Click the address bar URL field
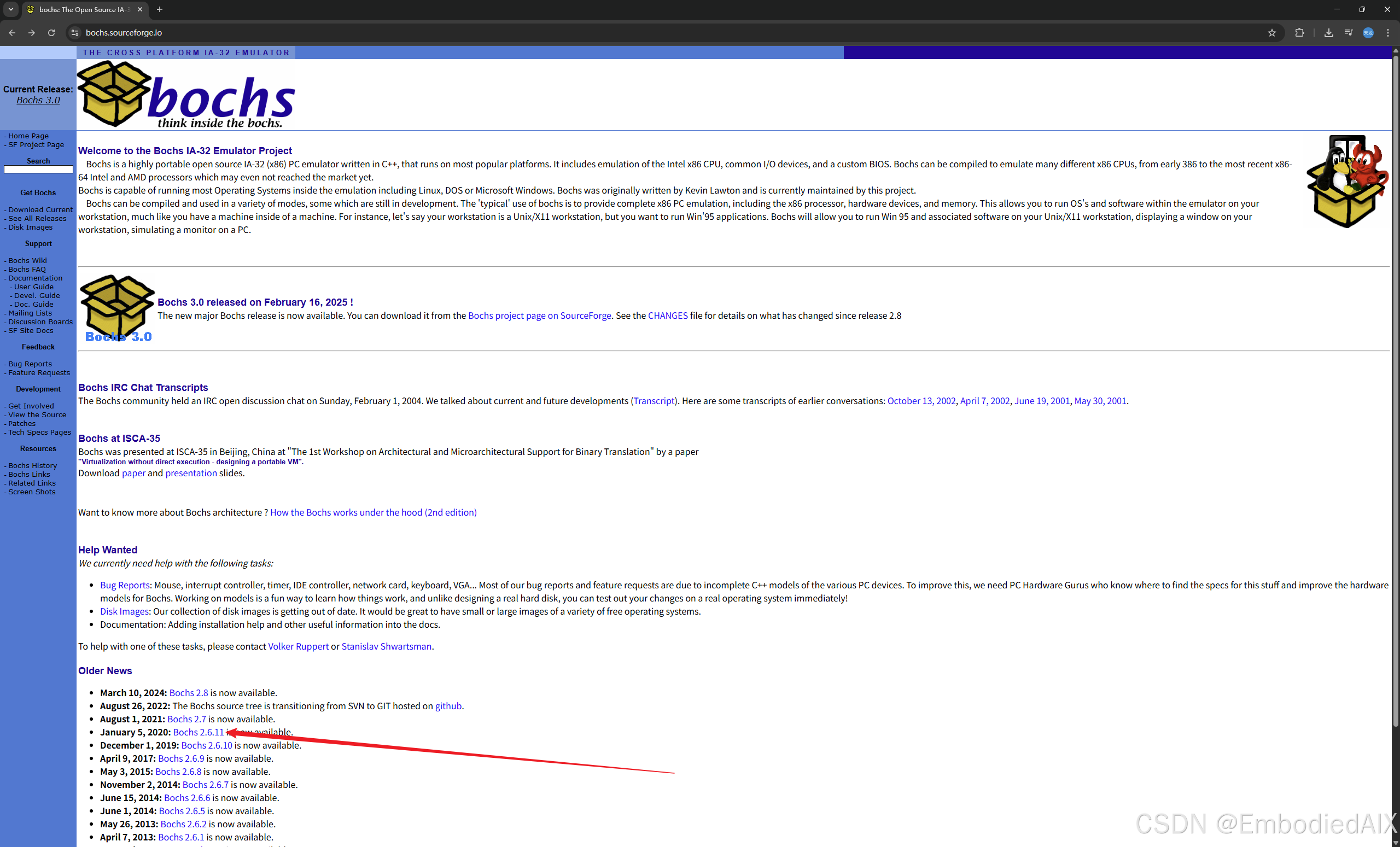 (x=670, y=33)
